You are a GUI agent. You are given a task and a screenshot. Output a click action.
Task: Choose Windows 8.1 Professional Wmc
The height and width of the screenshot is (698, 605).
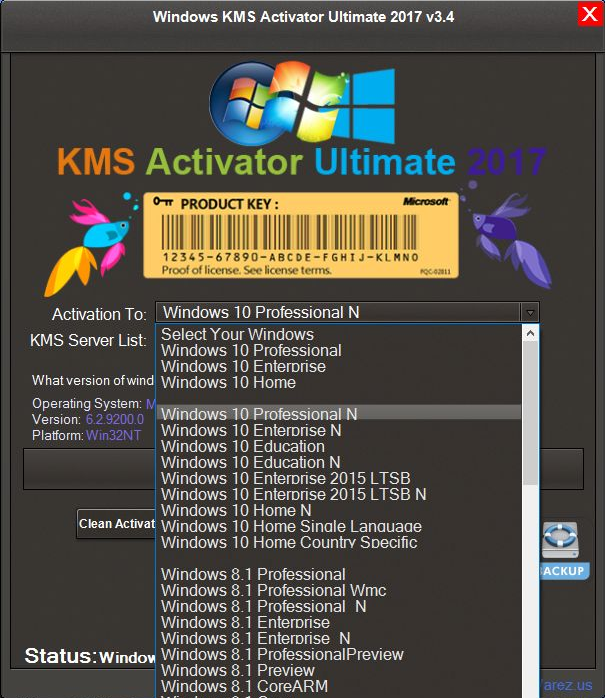(x=339, y=590)
